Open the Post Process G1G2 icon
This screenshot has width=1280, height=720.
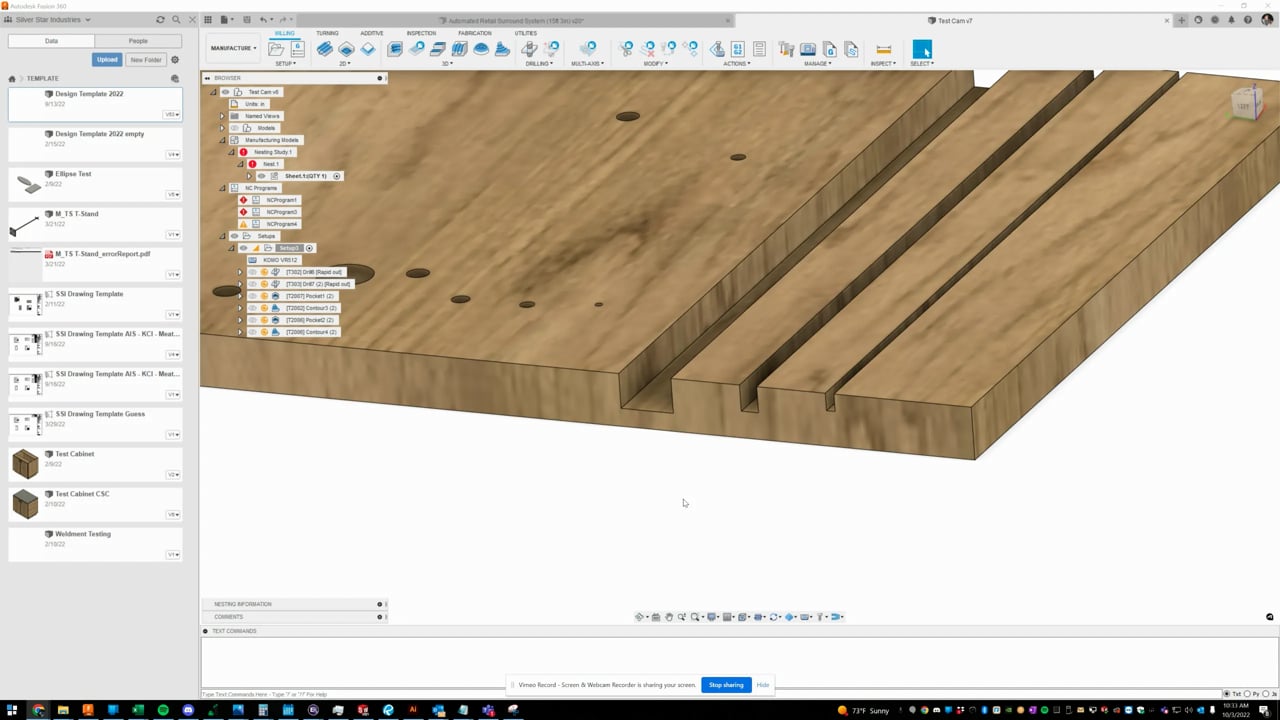tap(738, 49)
